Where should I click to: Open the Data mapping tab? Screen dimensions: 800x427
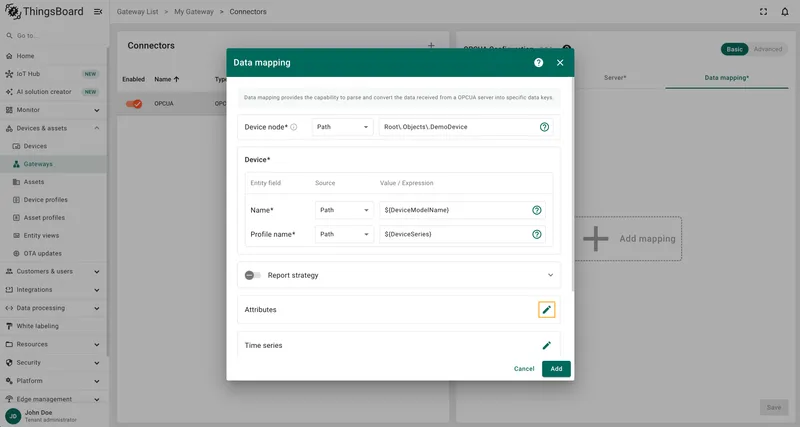727,78
